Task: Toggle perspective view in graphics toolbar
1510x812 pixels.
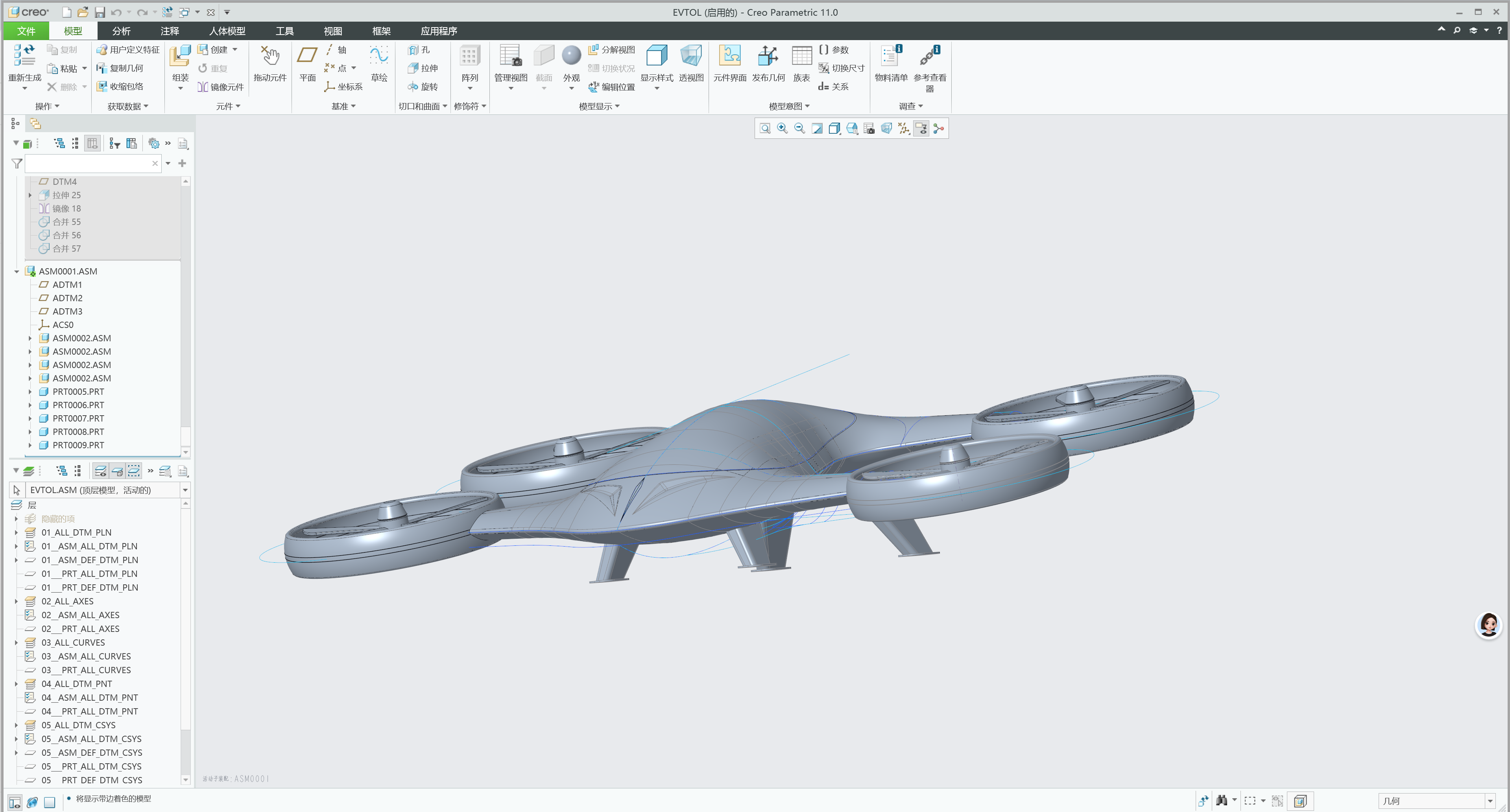Action: (x=887, y=128)
